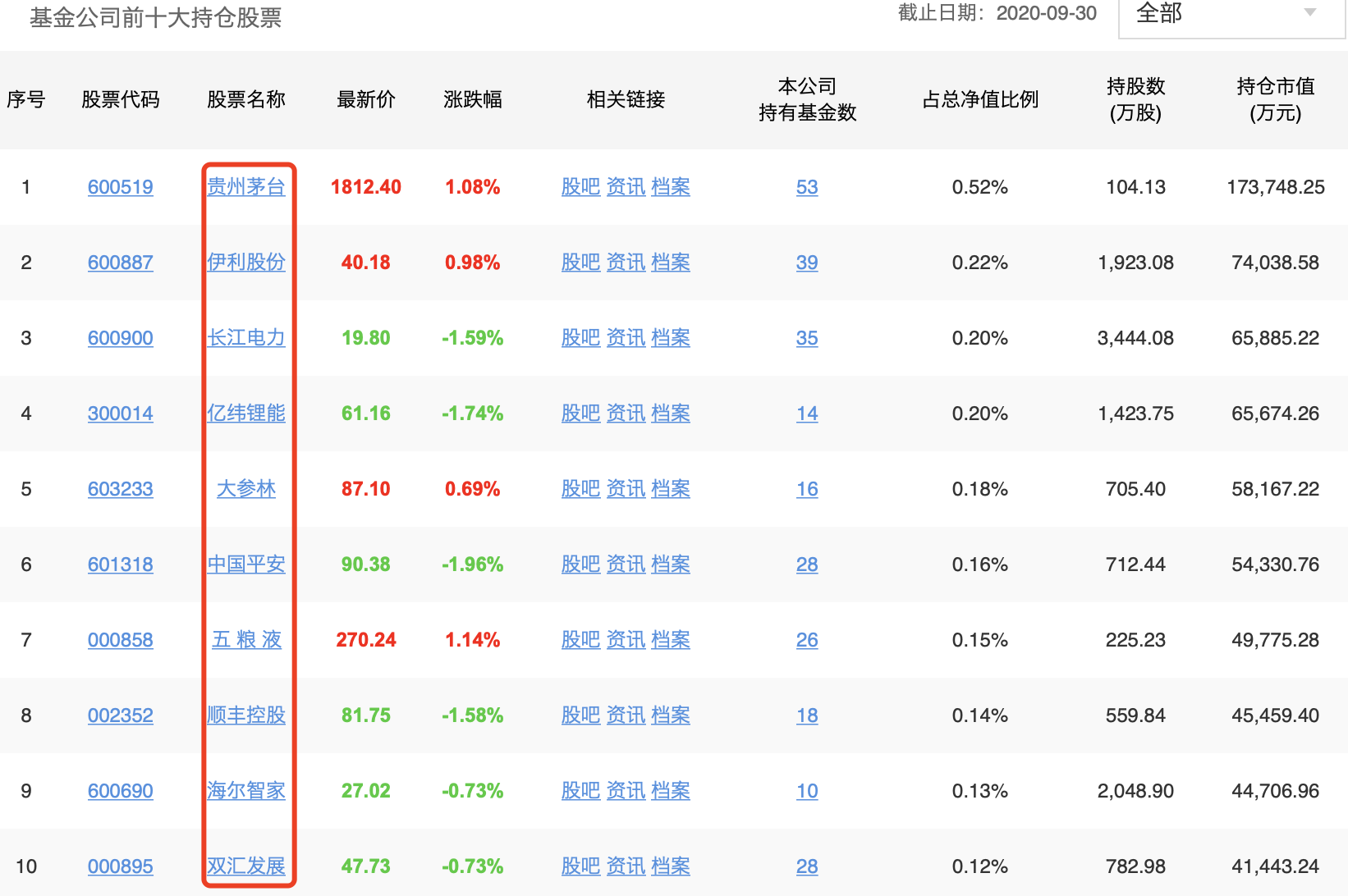The image size is (1348, 896).
Task: Click fund count 18 for 顺丰控股
Action: tap(807, 715)
